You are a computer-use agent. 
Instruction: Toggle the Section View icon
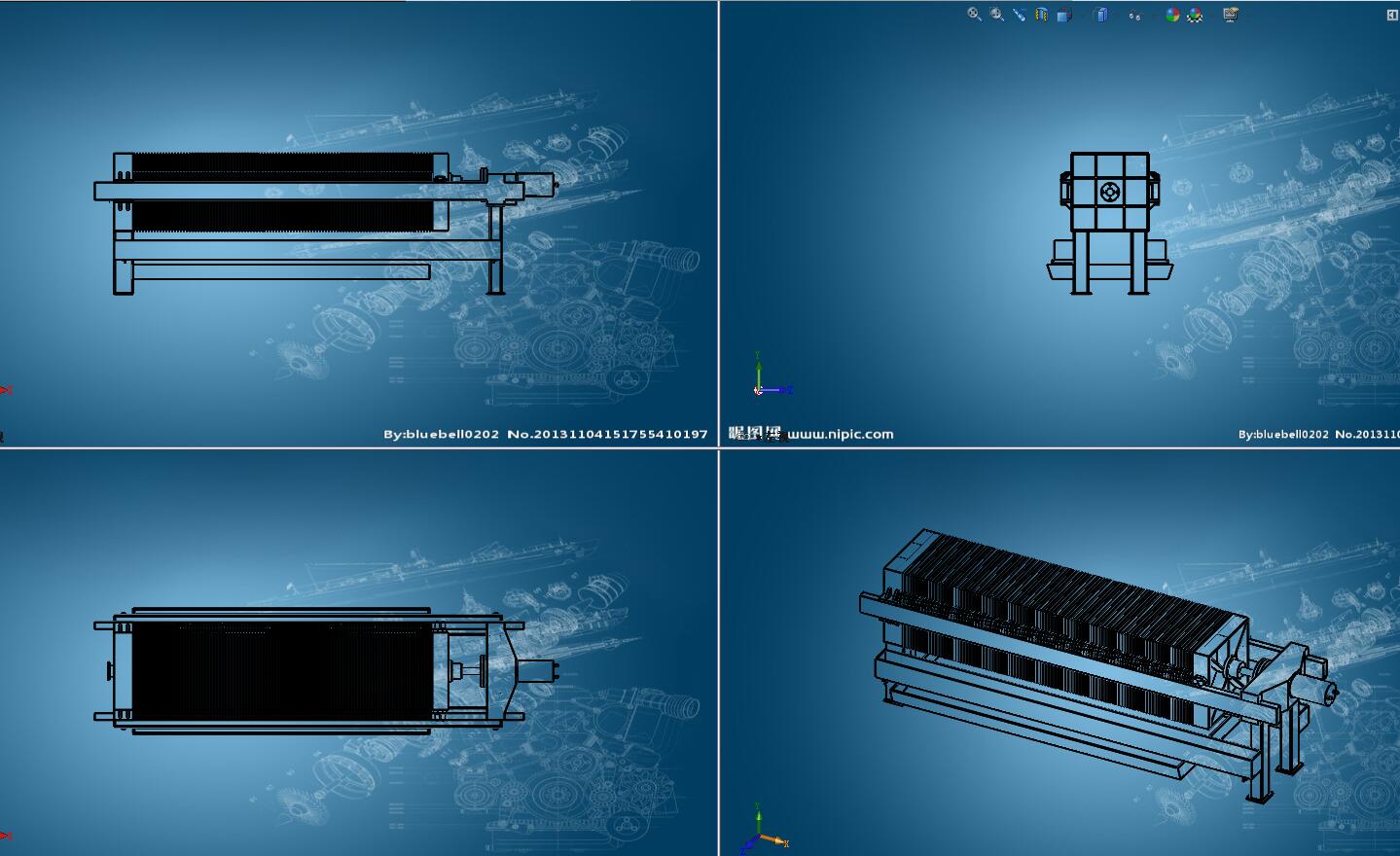1041,15
